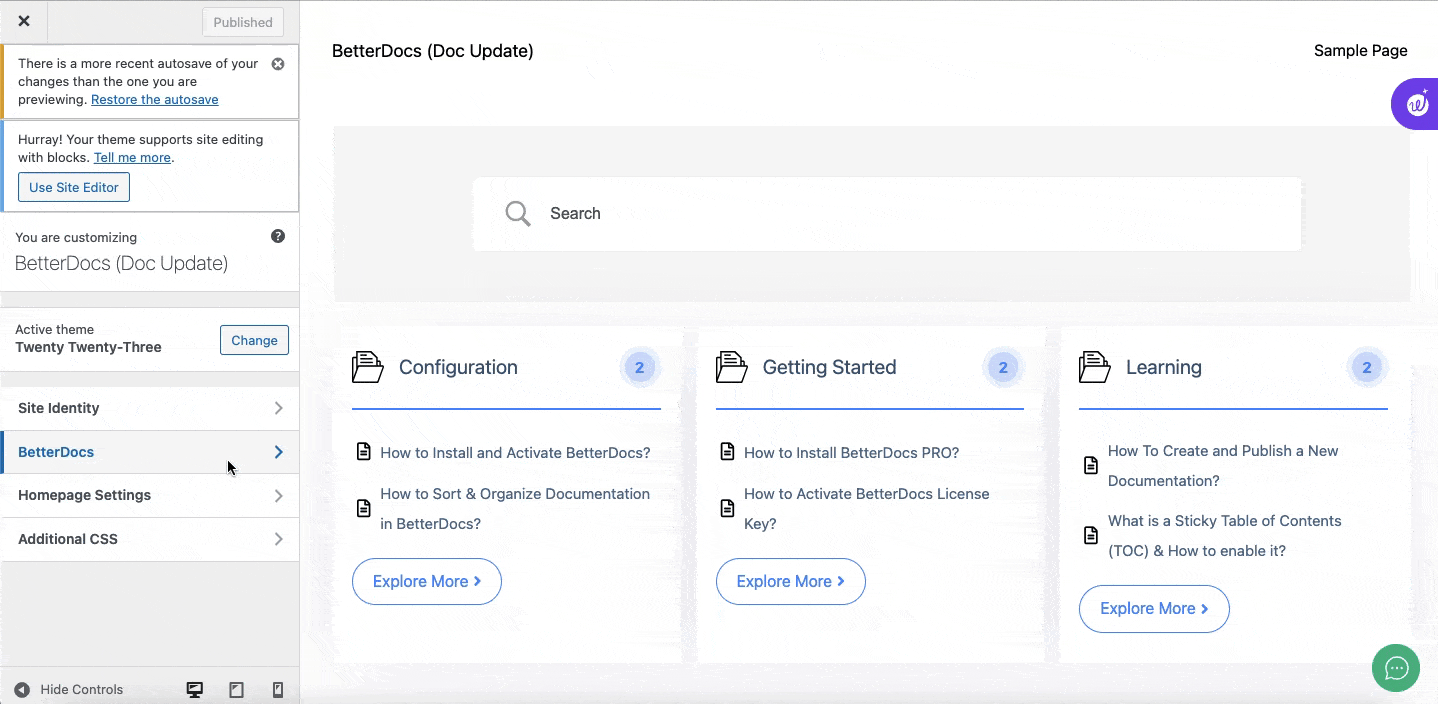1438x704 pixels.
Task: Open the help question-mark icon
Action: [278, 235]
